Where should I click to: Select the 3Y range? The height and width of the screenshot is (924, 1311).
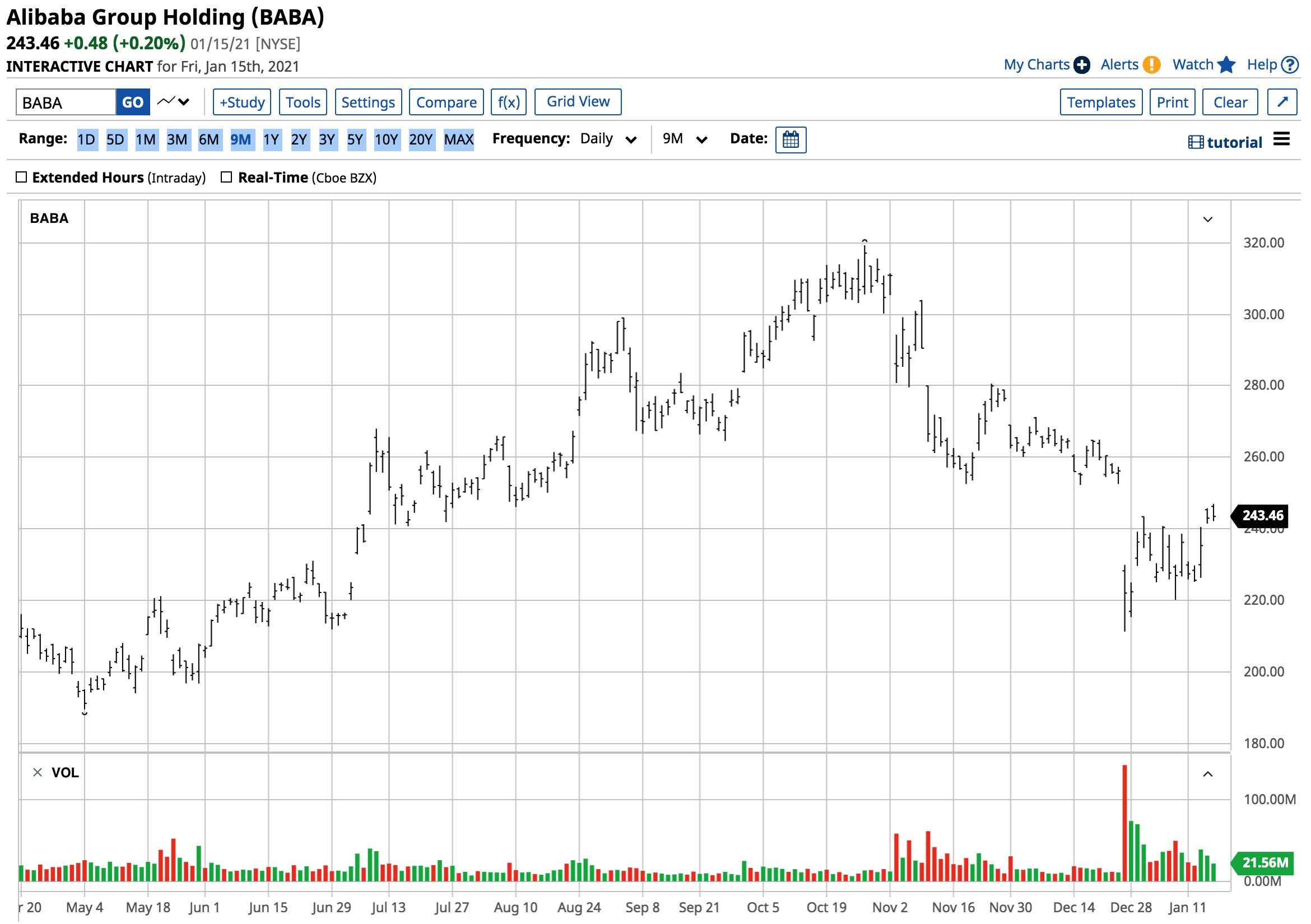click(327, 140)
